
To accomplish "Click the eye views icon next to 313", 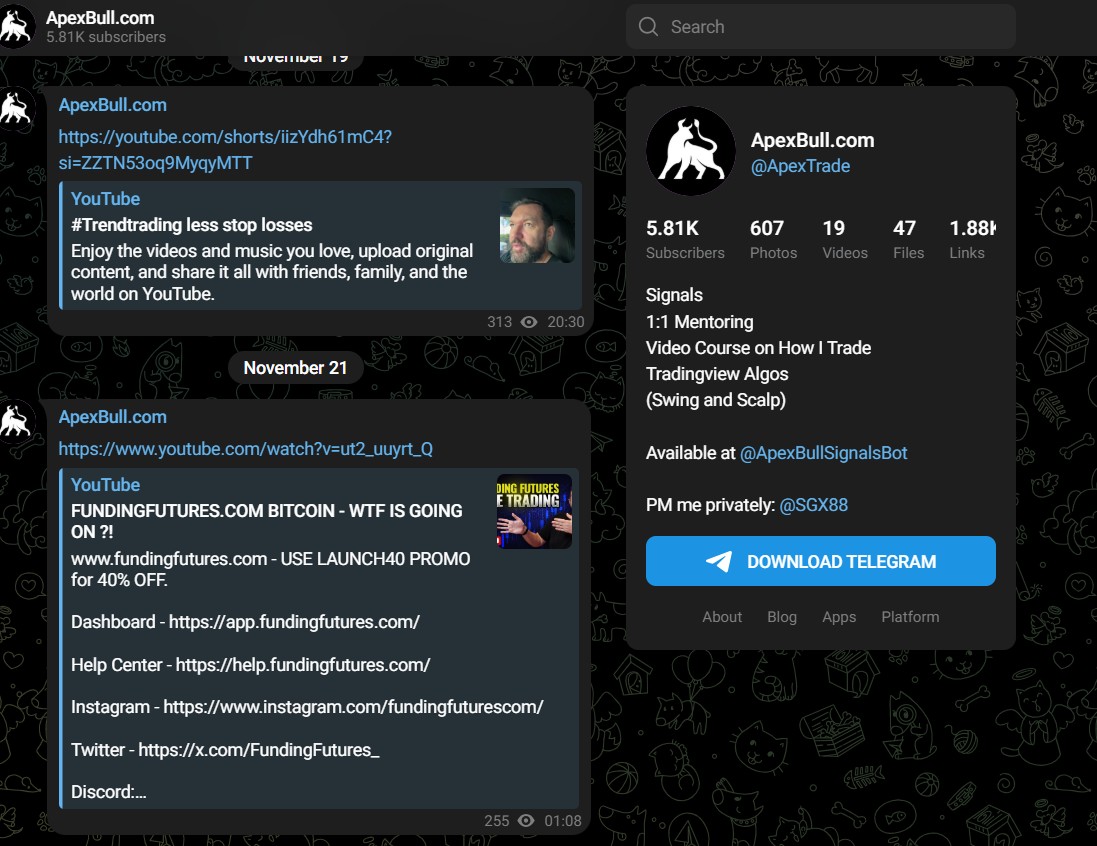I will [529, 322].
